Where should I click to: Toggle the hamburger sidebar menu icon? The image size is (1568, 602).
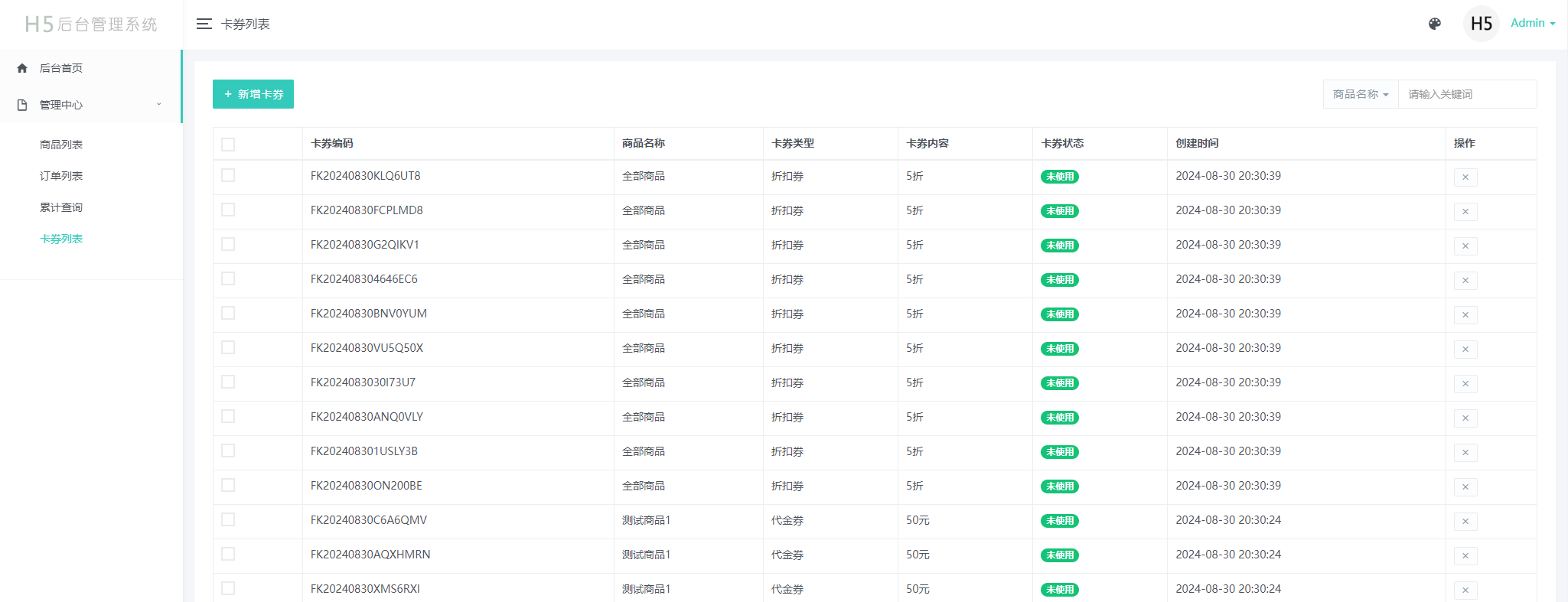point(204,24)
